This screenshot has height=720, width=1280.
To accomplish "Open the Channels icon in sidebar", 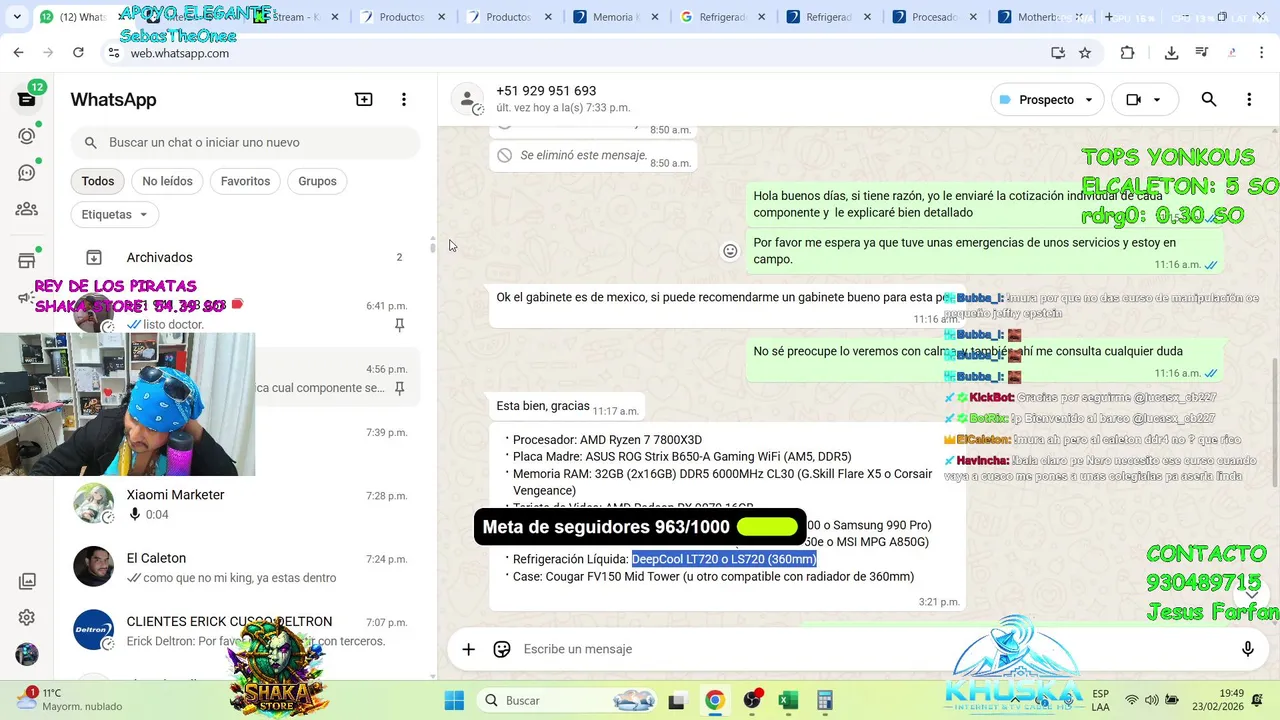I will click(x=27, y=173).
